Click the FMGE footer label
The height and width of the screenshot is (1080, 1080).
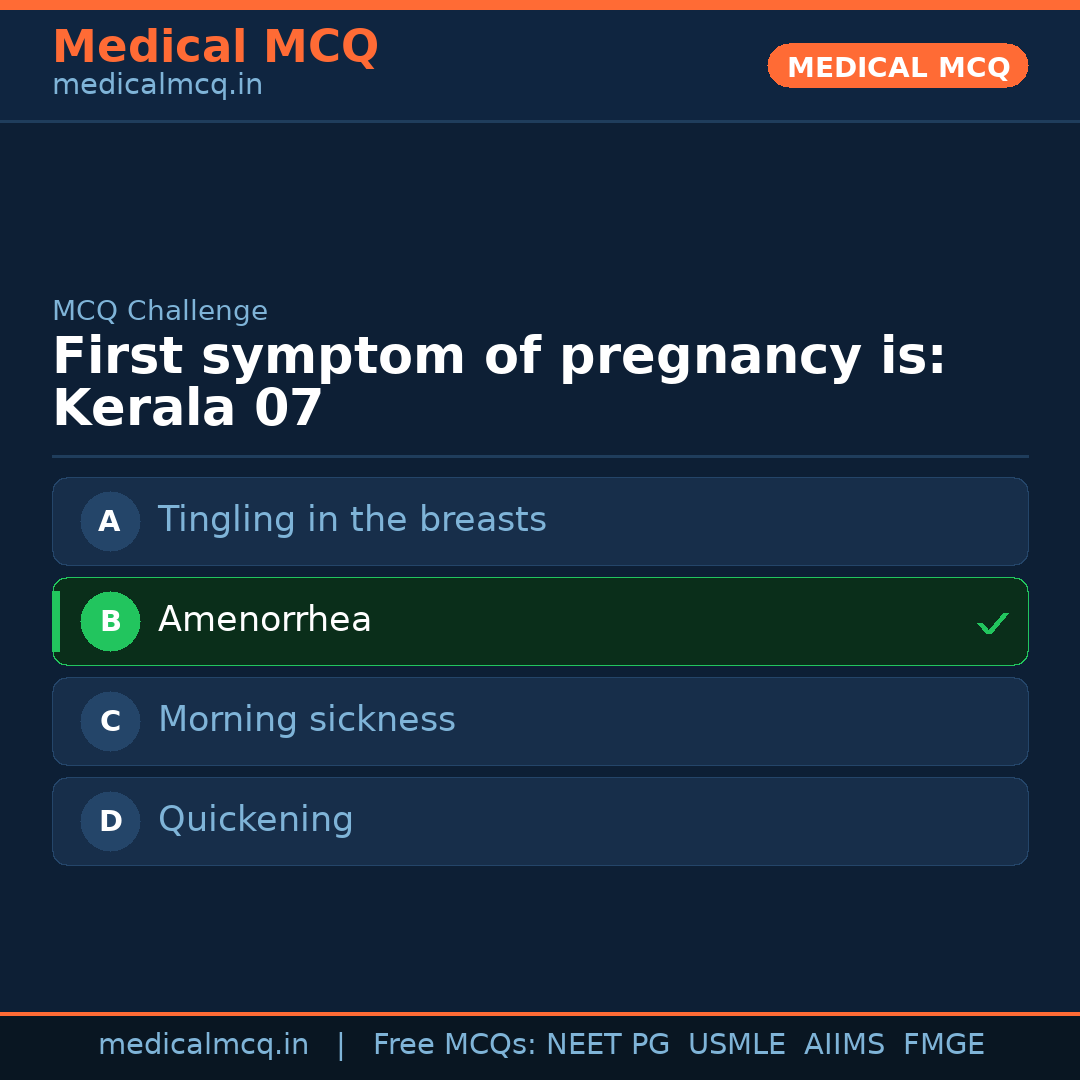(x=943, y=1044)
